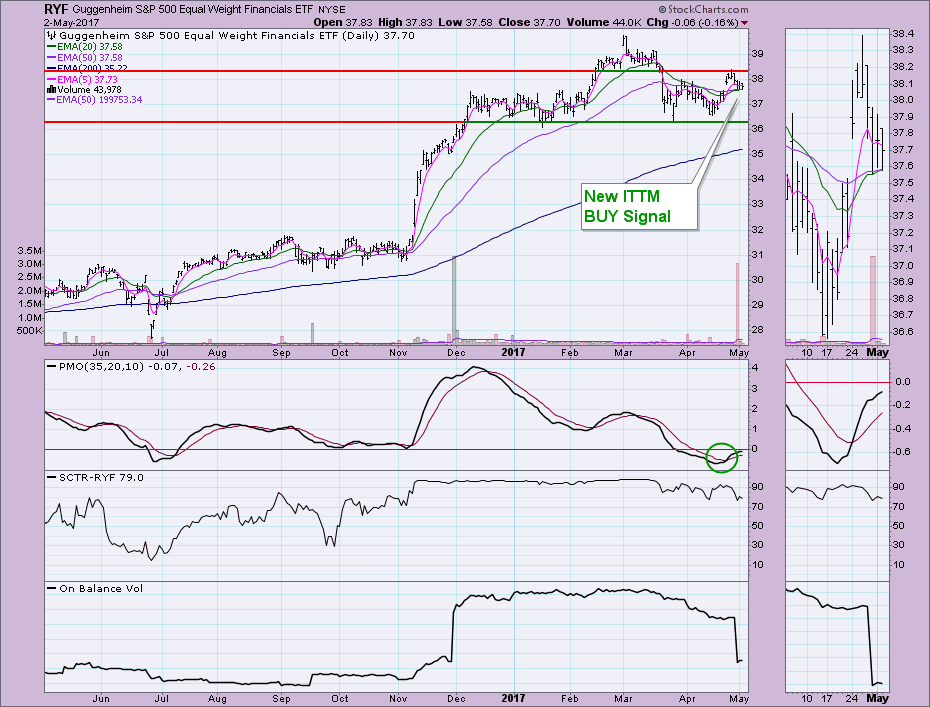Viewport: 930px width, 707px height.
Task: Click the purple EMA(50) 37.58 legend entry
Action: click(x=85, y=58)
